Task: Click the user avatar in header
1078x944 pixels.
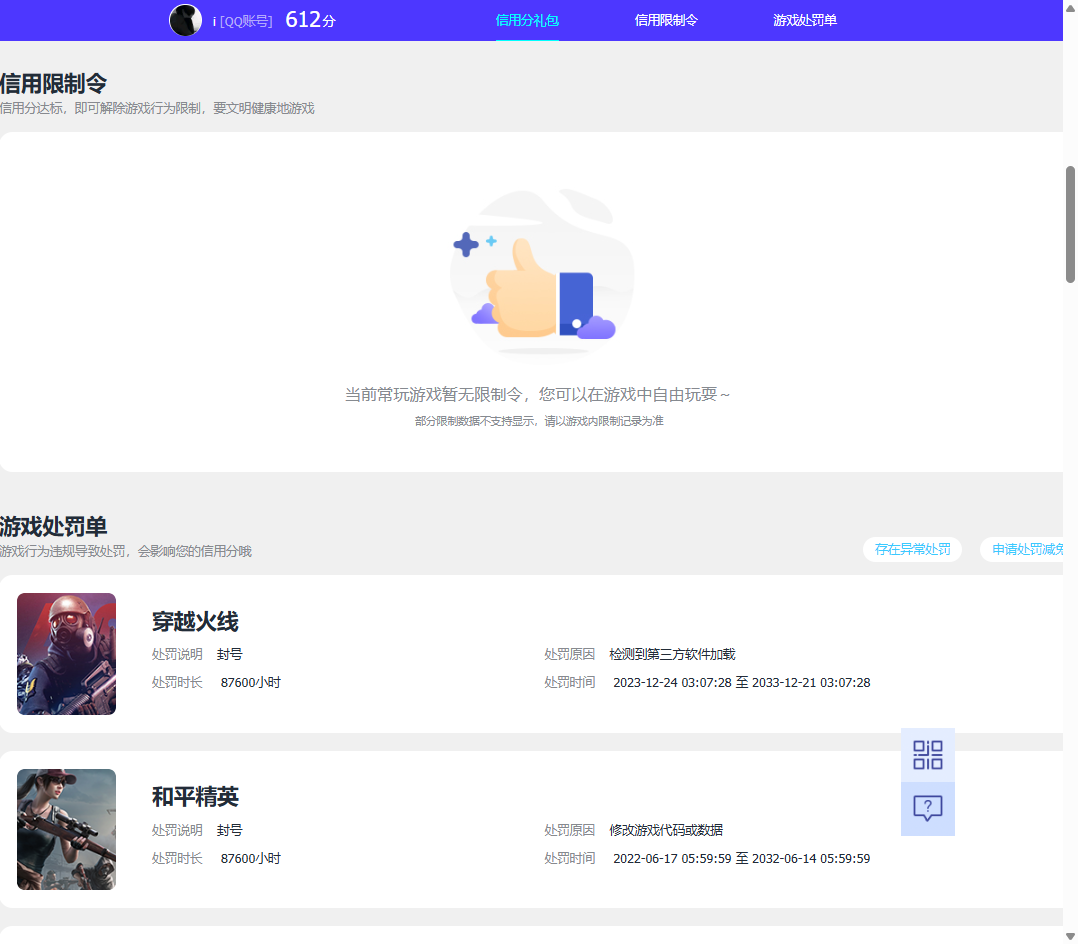Action: click(x=186, y=20)
